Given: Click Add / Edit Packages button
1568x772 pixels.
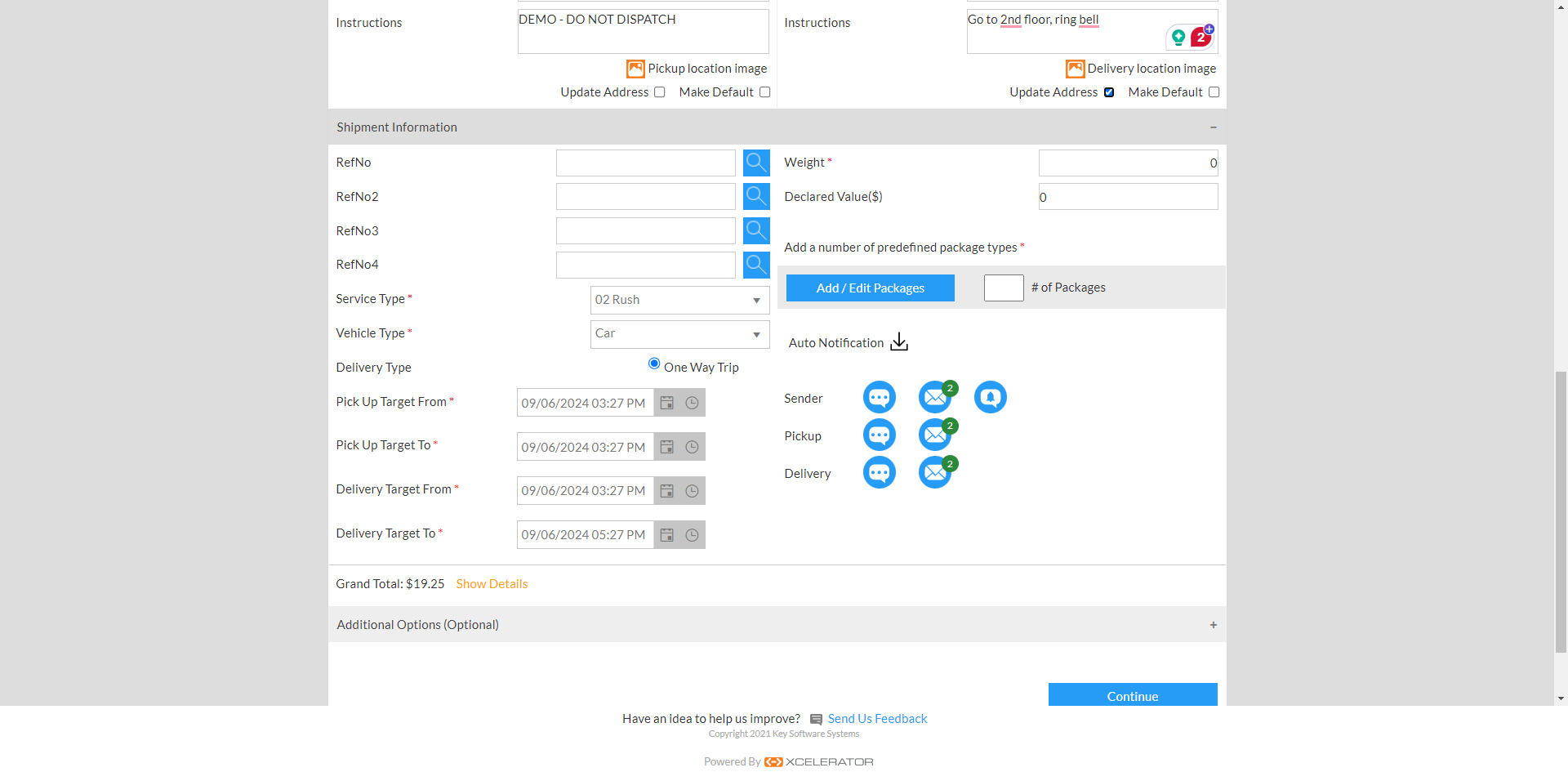Looking at the screenshot, I should [x=871, y=288].
